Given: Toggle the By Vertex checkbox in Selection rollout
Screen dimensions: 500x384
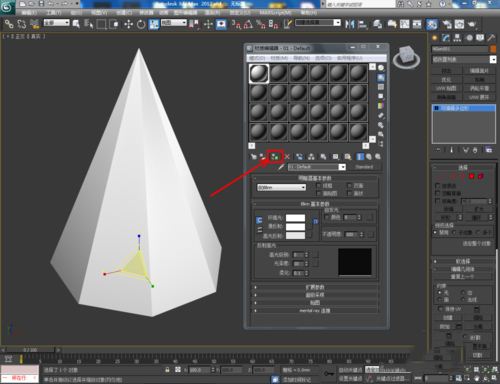Looking at the screenshot, I should [x=438, y=186].
